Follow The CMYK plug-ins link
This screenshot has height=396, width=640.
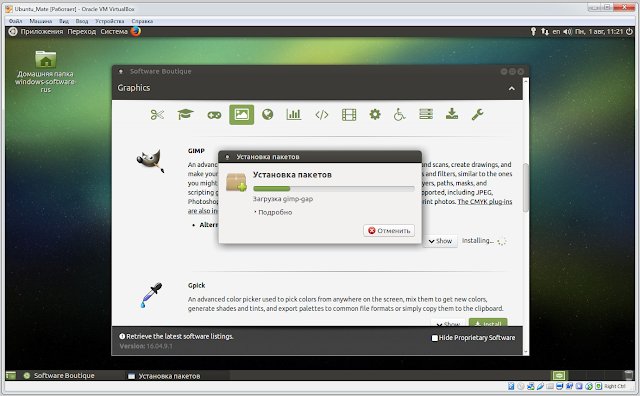484,202
